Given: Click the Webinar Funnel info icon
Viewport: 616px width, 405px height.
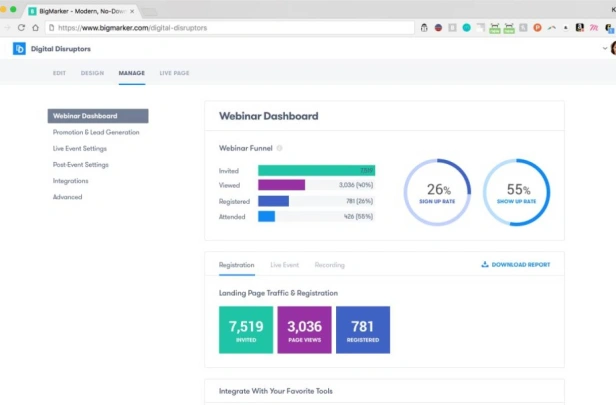Looking at the screenshot, I should [x=279, y=148].
